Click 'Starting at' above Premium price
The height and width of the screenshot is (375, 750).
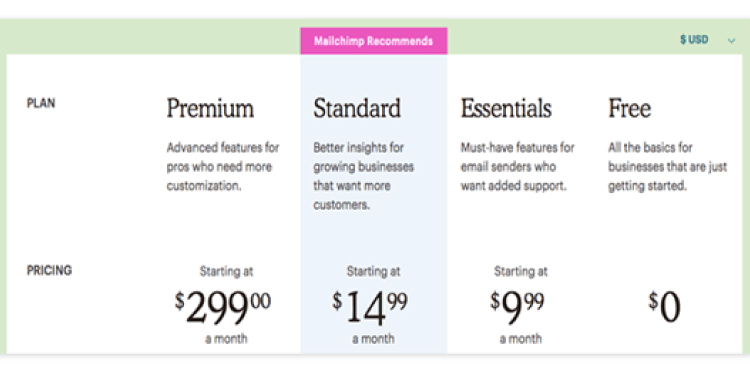[226, 272]
